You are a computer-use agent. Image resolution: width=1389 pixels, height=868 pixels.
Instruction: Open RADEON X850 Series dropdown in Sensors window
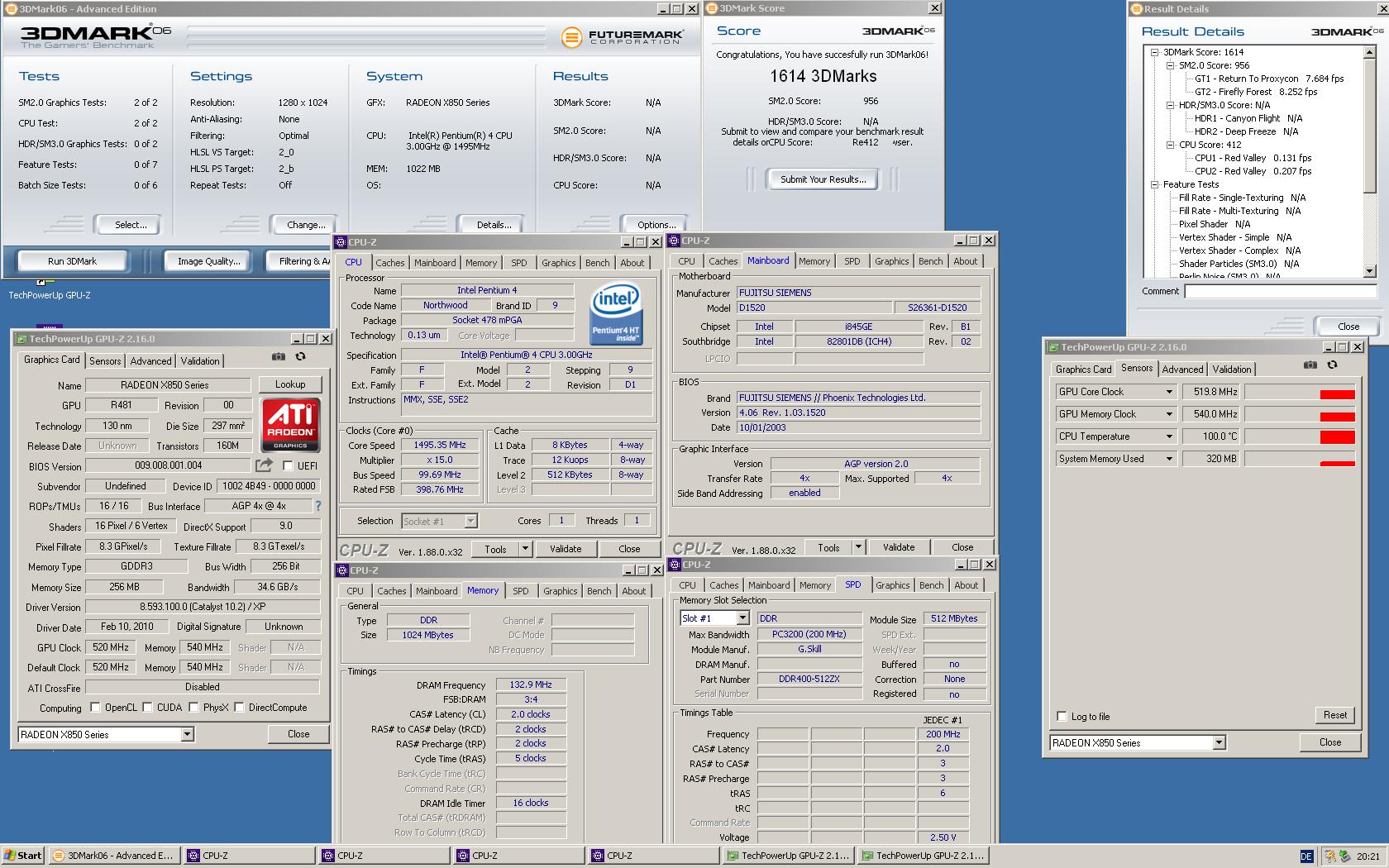click(1219, 743)
